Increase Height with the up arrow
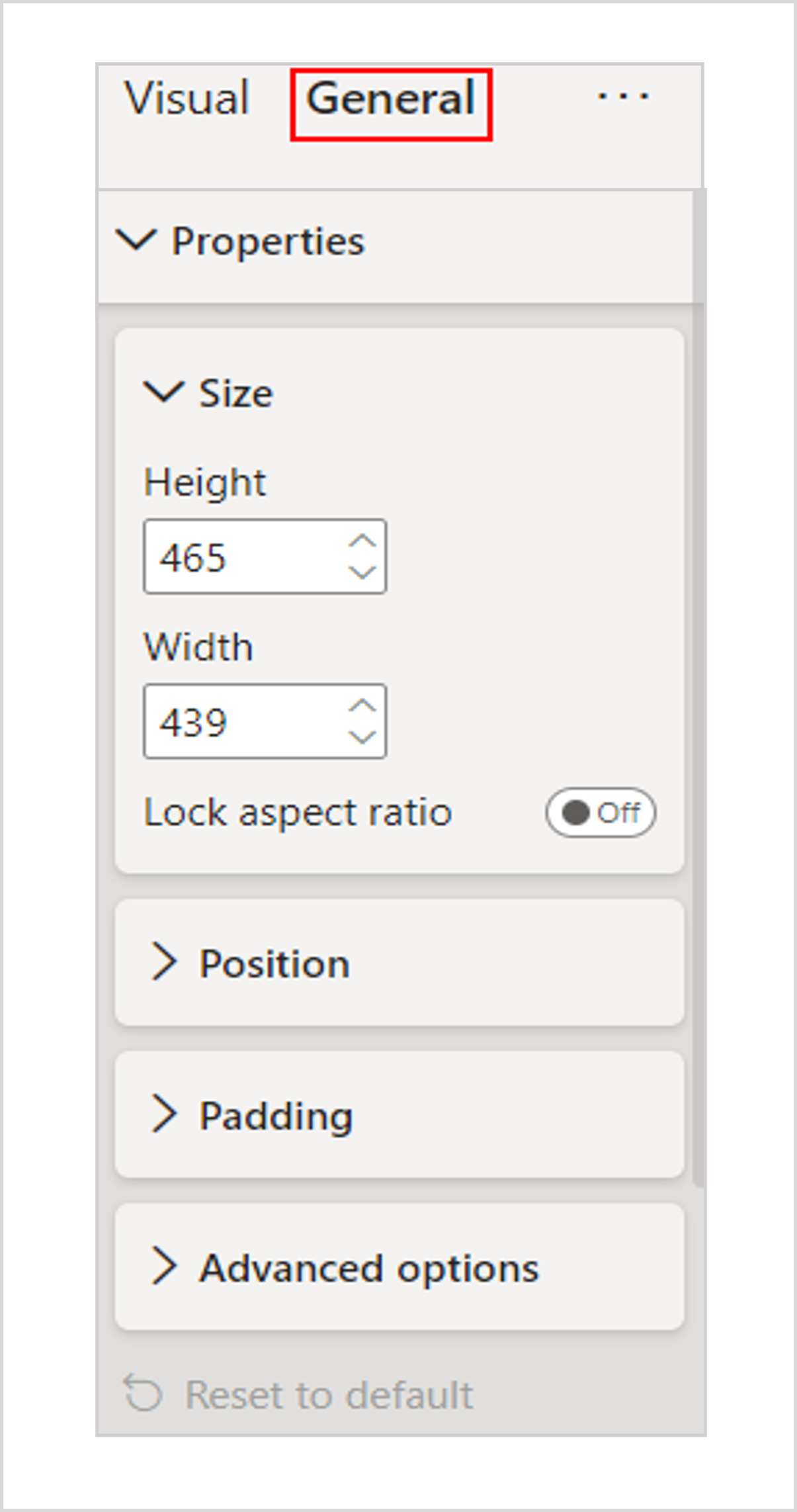The image size is (797, 1512). click(x=362, y=541)
